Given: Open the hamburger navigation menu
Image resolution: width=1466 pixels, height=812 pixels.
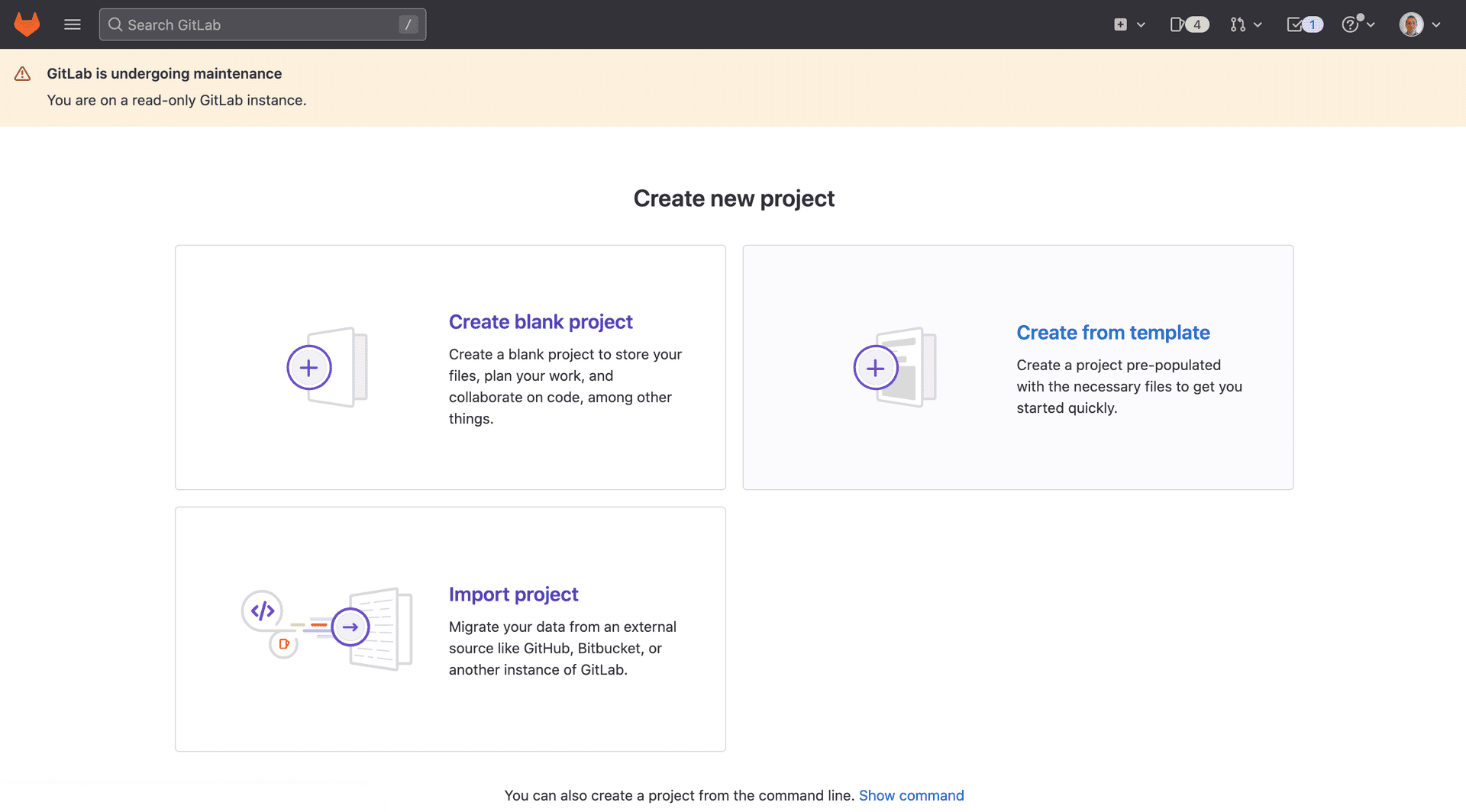Looking at the screenshot, I should point(73,24).
